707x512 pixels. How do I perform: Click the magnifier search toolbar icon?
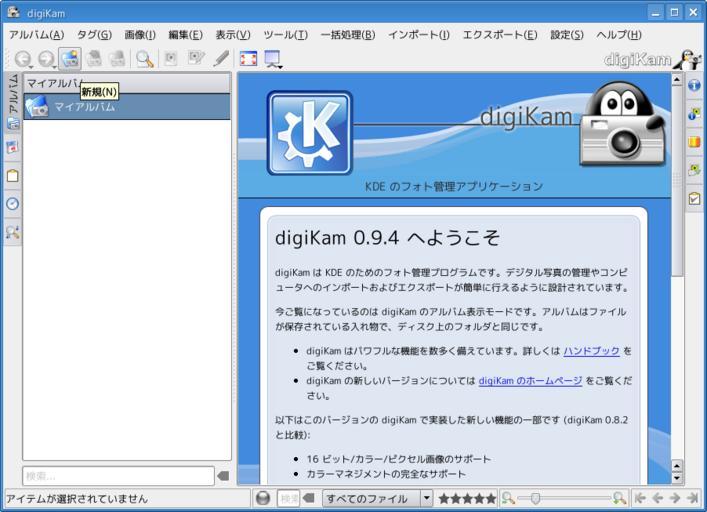145,59
